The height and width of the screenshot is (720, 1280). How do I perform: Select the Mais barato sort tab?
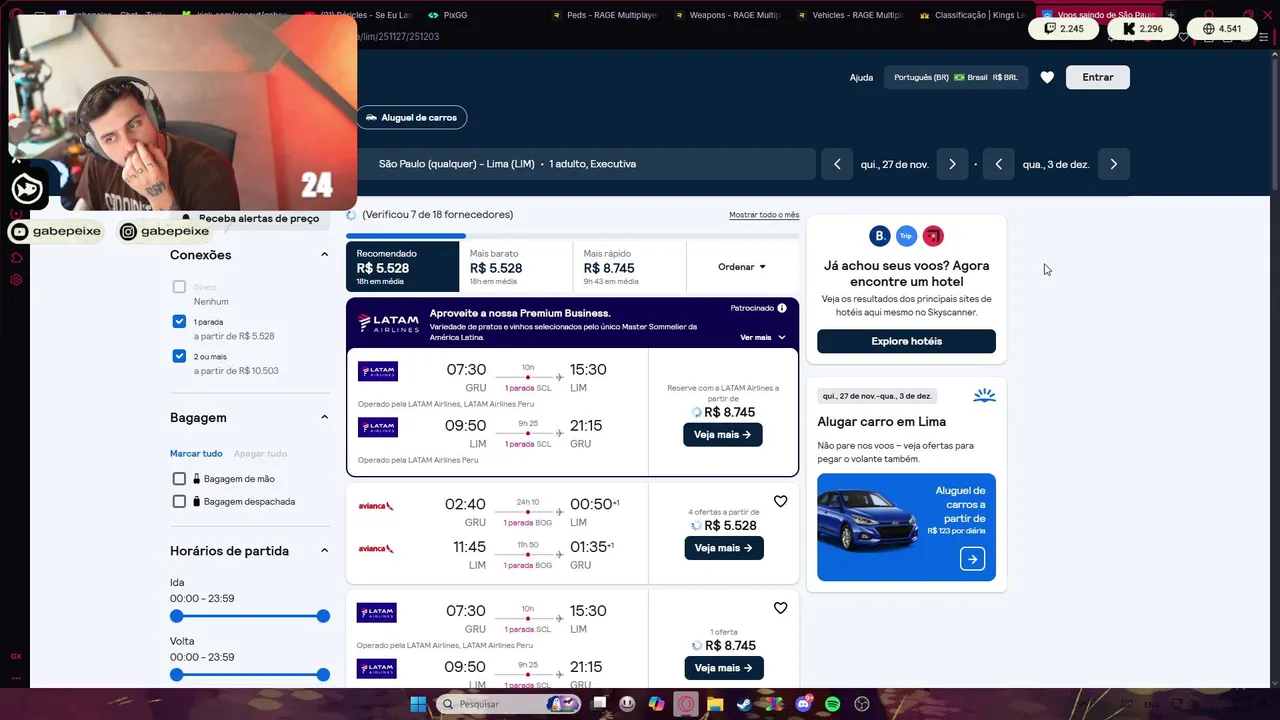coord(516,267)
